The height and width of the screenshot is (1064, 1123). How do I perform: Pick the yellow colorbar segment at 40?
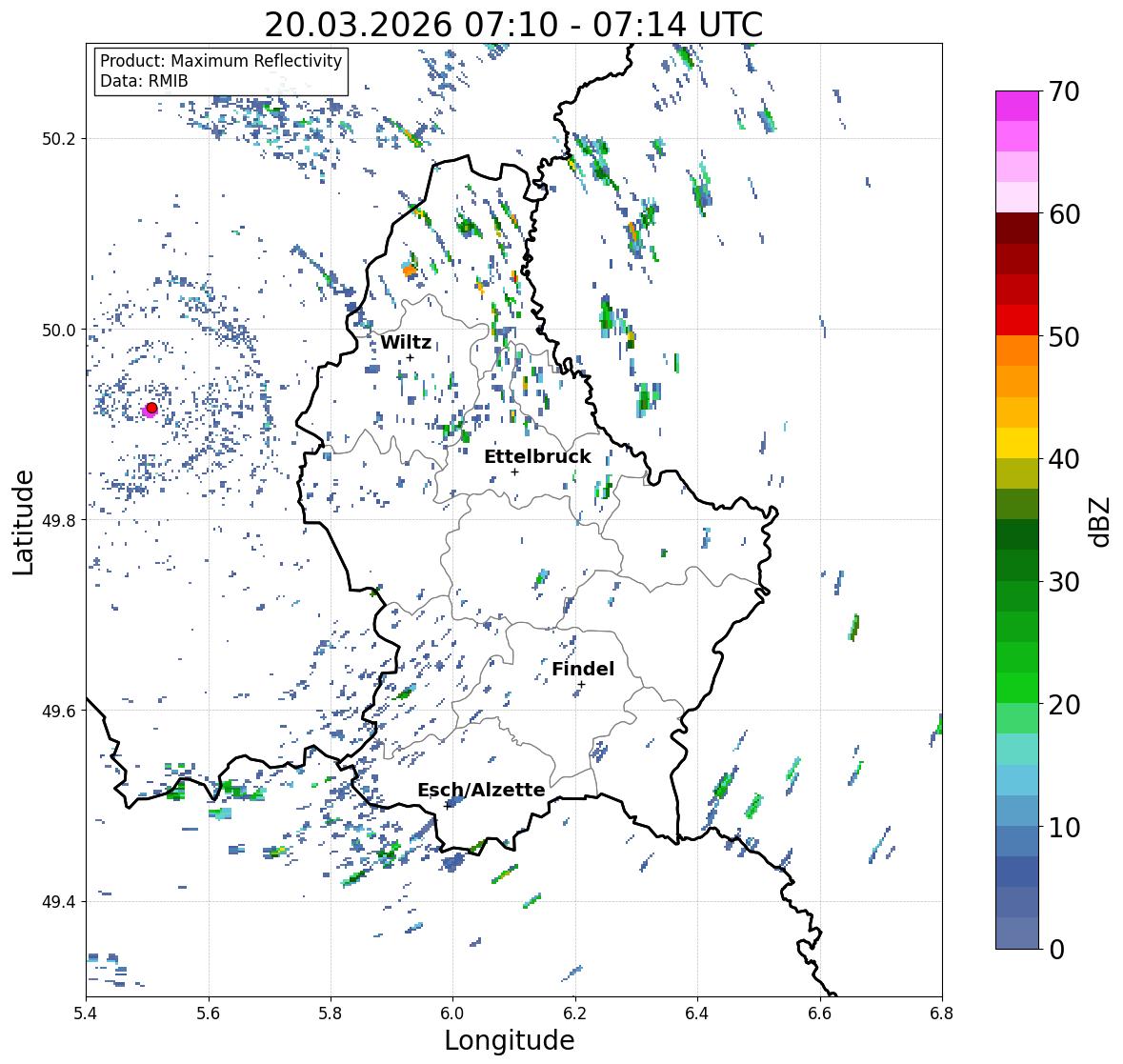coord(1017,443)
